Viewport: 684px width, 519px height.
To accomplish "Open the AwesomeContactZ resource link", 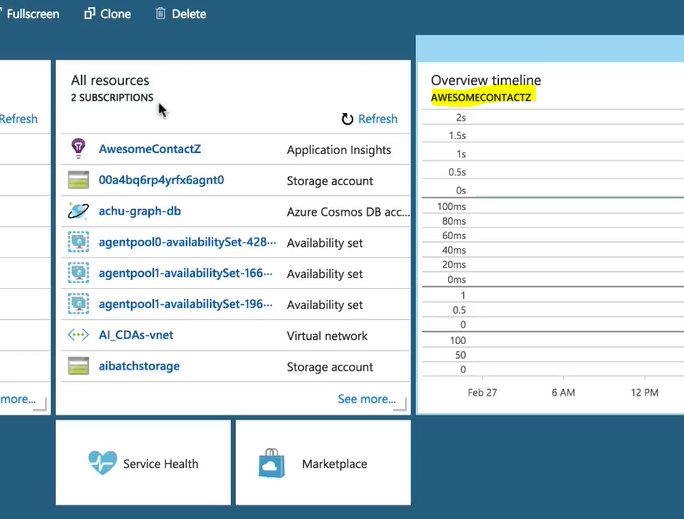I will tap(149, 149).
